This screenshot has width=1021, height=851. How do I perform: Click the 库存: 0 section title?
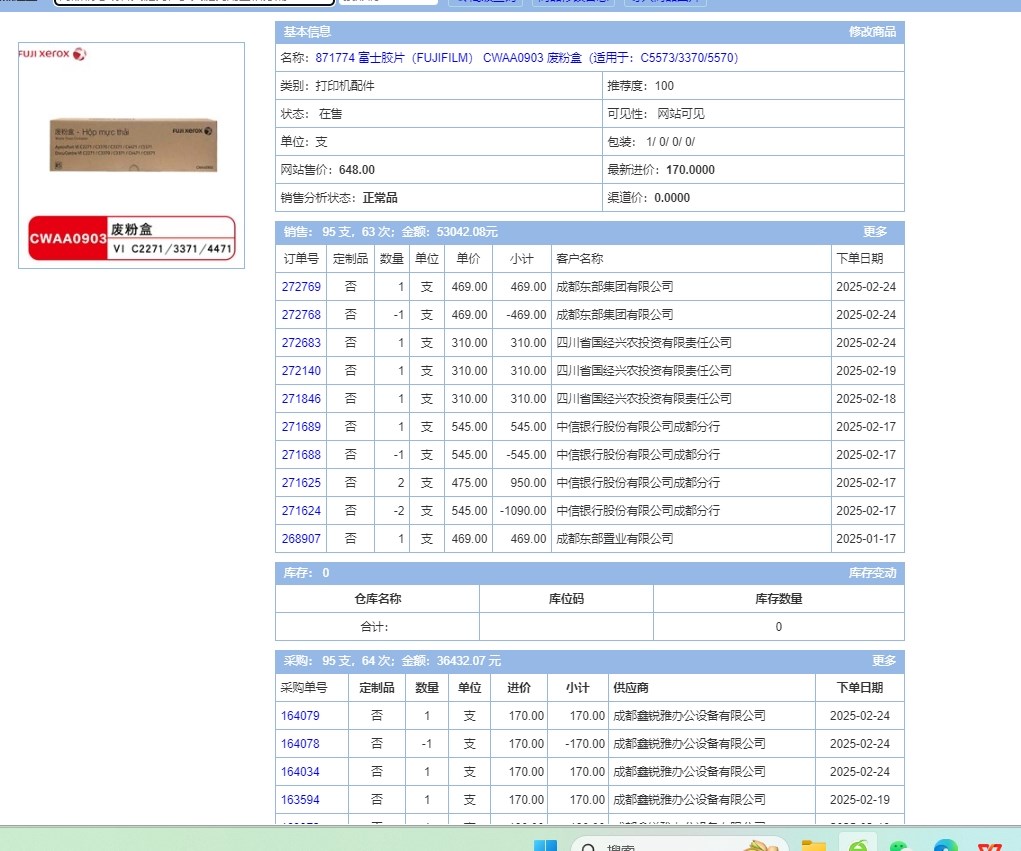[x=306, y=573]
